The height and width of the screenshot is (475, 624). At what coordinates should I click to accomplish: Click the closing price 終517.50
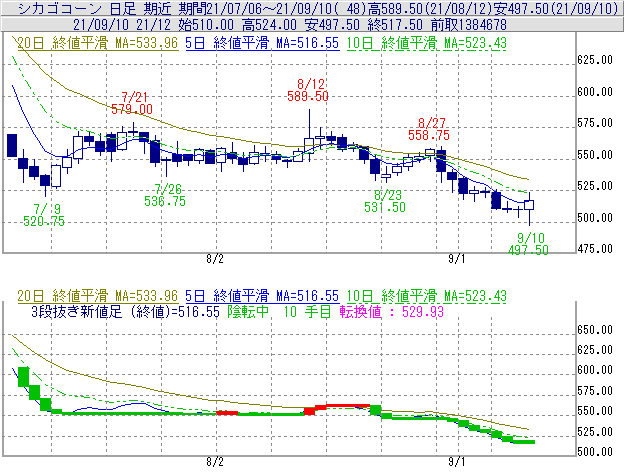[x=395, y=25]
